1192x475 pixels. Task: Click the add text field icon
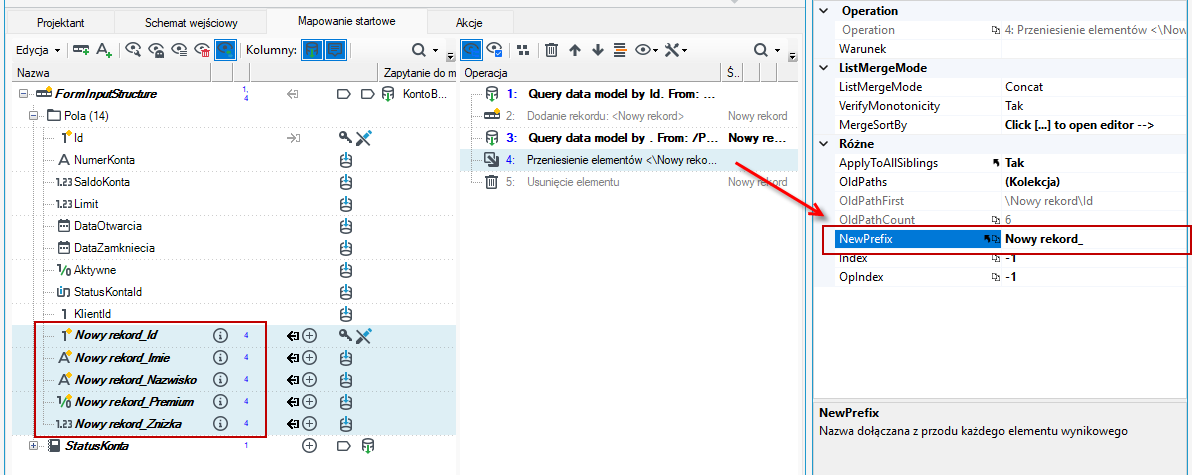105,50
